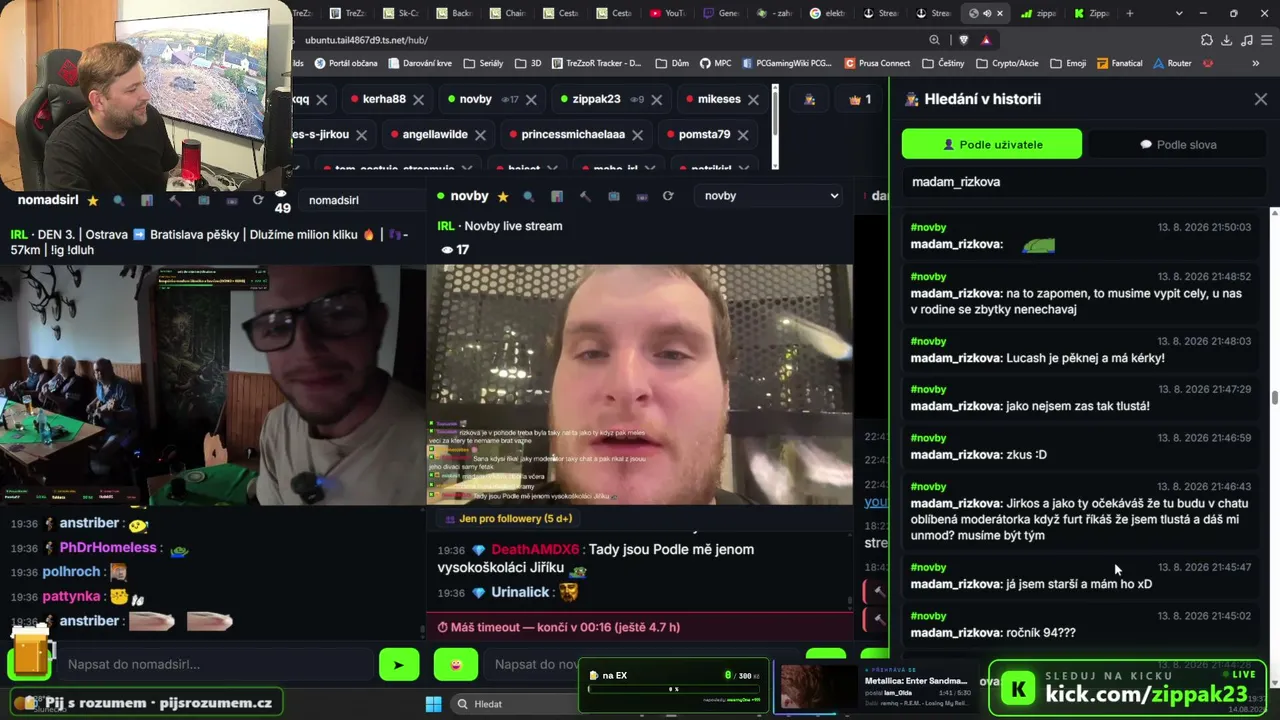Click username DeathAMDX6 in novby chat
Screen dimensions: 1280x720
(x=535, y=549)
